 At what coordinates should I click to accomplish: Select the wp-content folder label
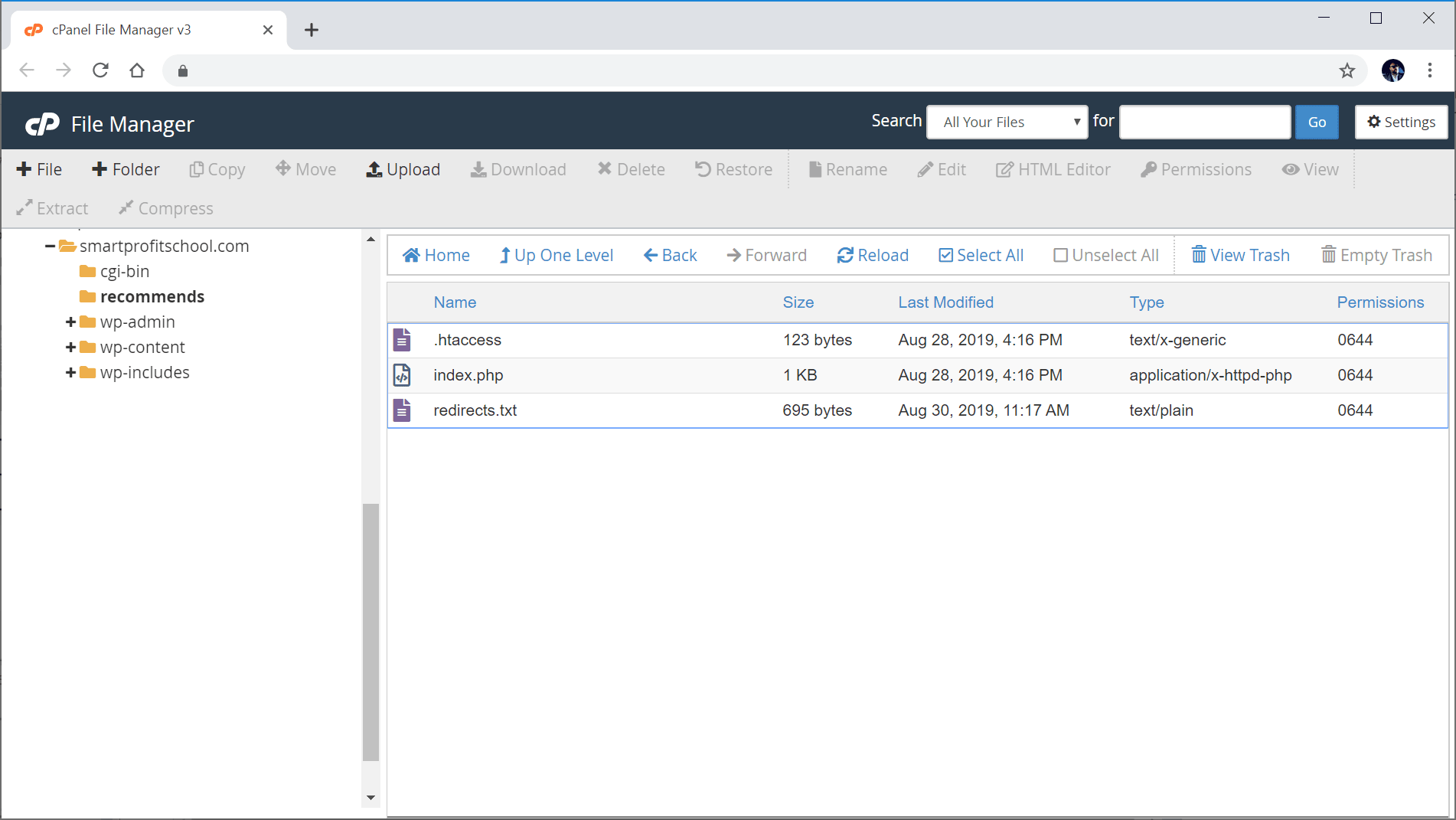(142, 347)
